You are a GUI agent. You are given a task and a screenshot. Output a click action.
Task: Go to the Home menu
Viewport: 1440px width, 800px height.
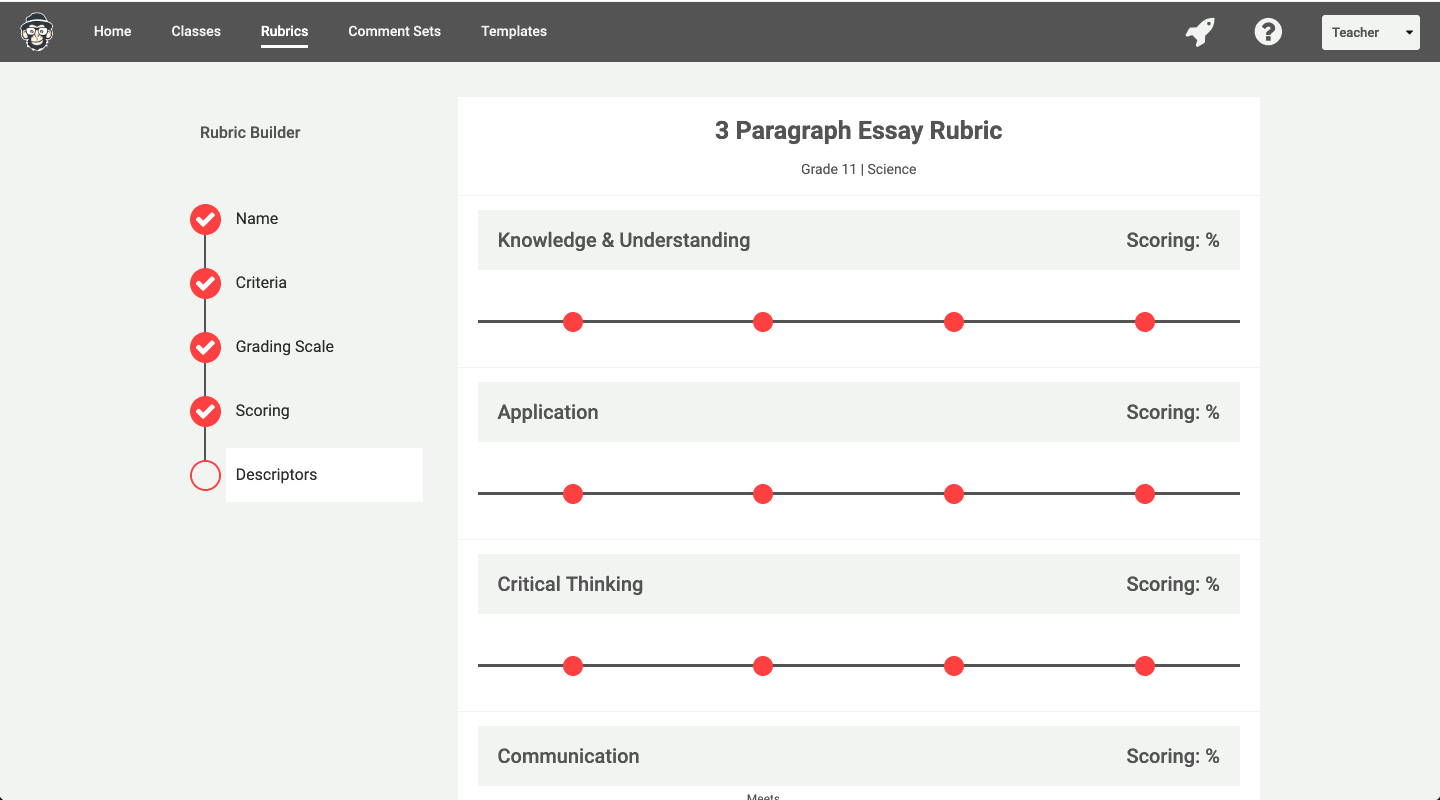[x=112, y=31]
